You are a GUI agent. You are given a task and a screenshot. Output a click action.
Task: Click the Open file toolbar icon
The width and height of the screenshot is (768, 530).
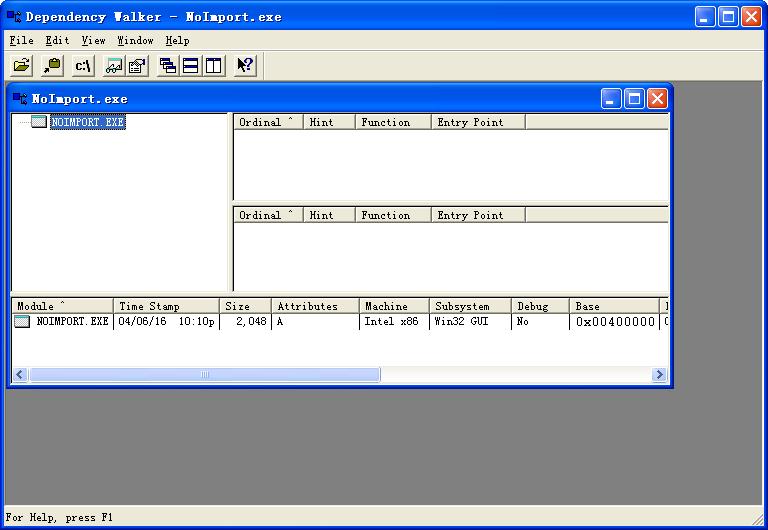point(22,65)
